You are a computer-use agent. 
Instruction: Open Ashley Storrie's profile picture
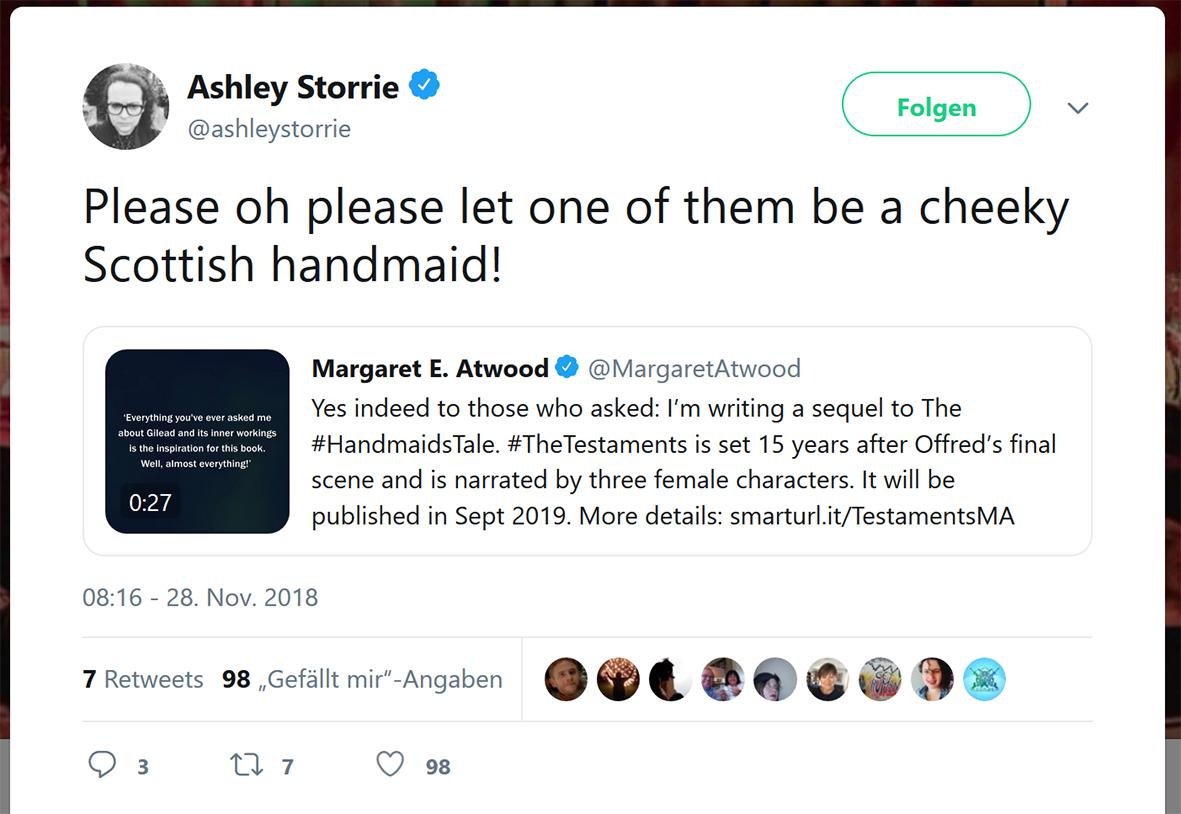tap(126, 106)
